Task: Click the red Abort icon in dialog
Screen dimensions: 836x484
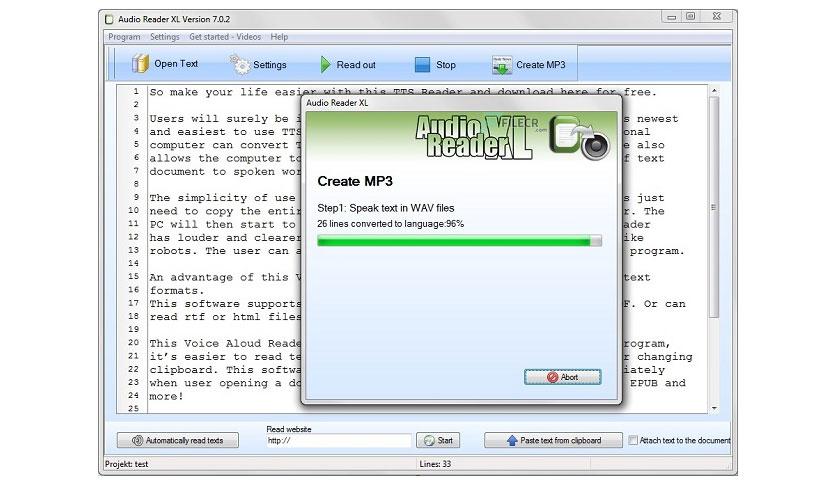Action: 552,377
